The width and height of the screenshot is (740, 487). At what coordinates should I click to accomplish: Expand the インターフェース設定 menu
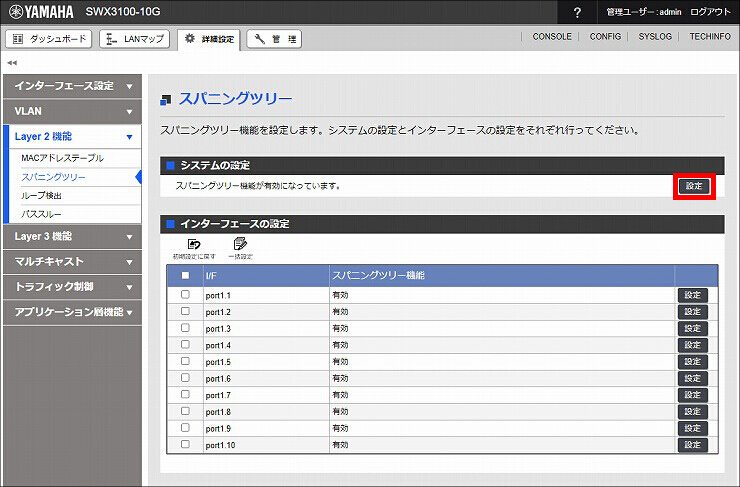pos(72,86)
